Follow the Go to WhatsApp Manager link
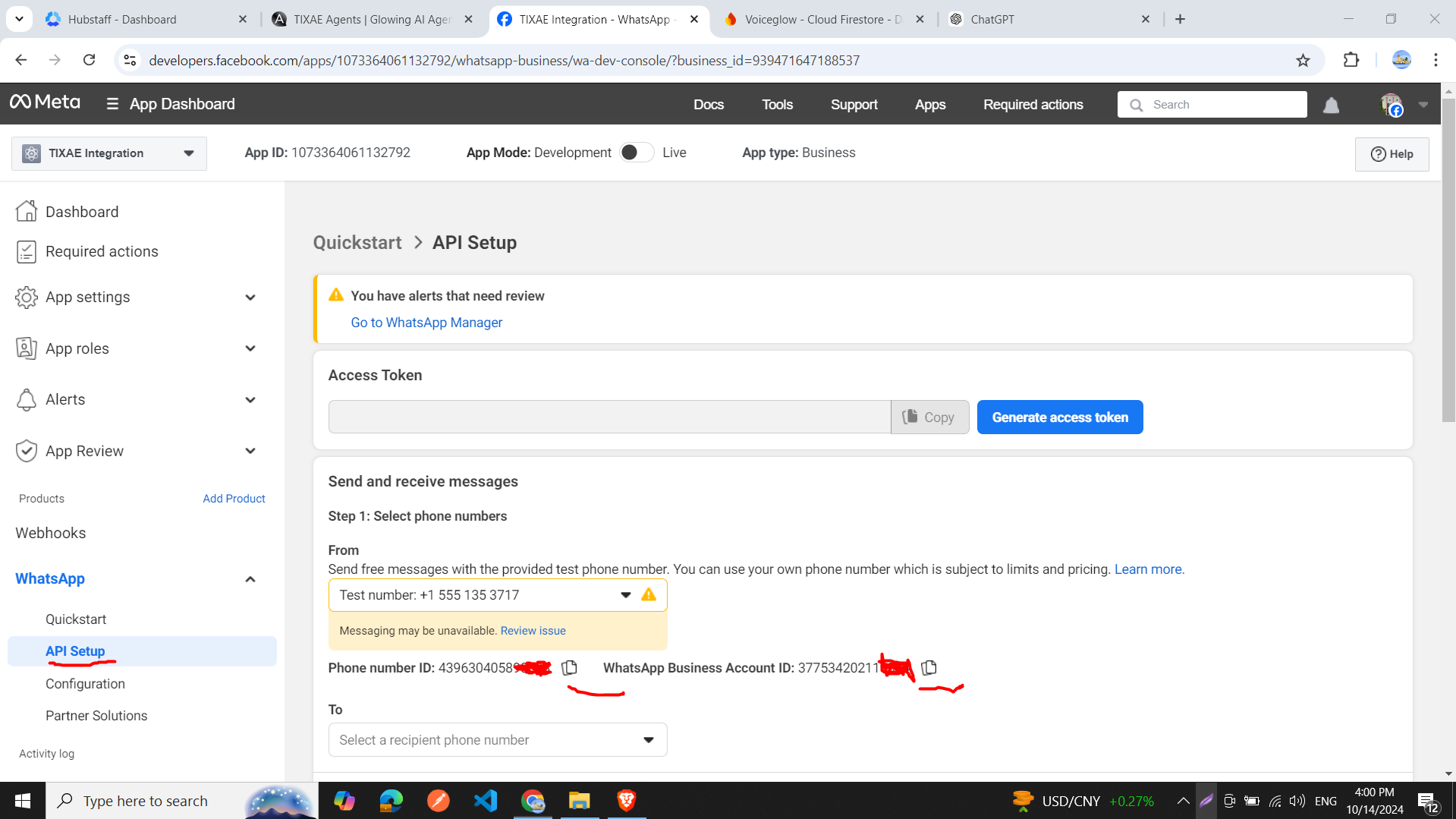The width and height of the screenshot is (1456, 819). [426, 322]
